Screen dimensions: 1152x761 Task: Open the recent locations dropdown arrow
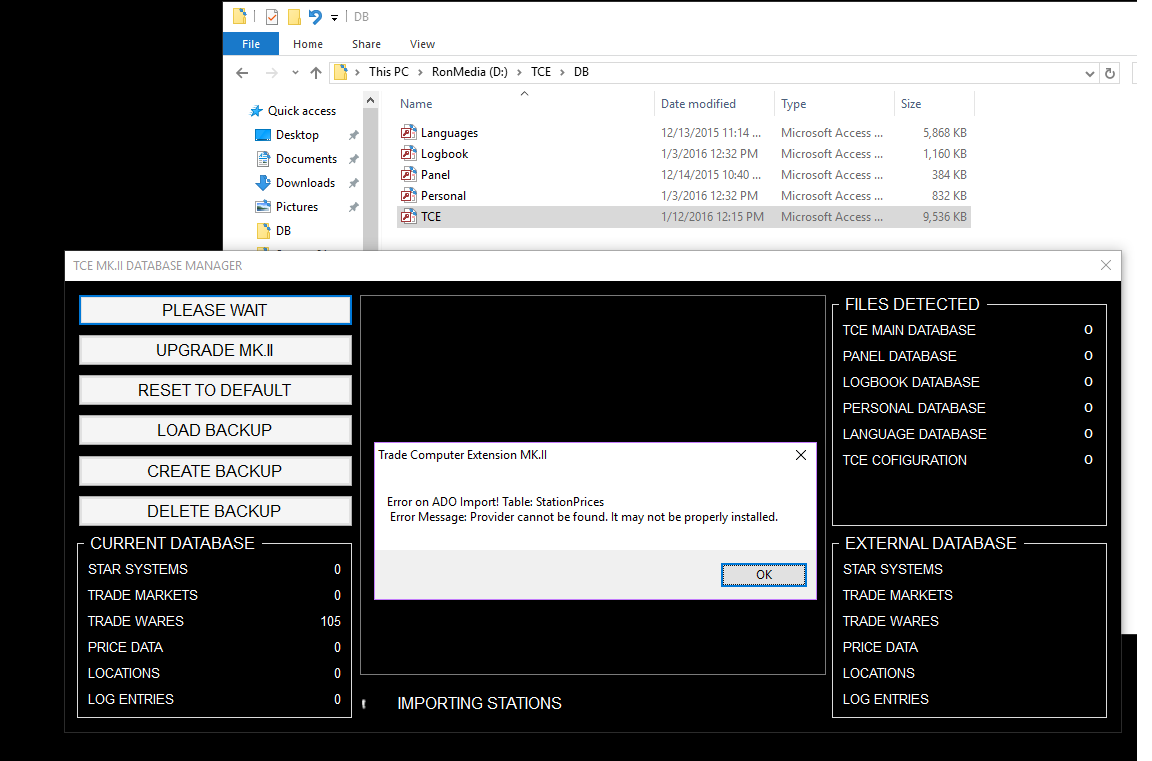click(x=295, y=73)
